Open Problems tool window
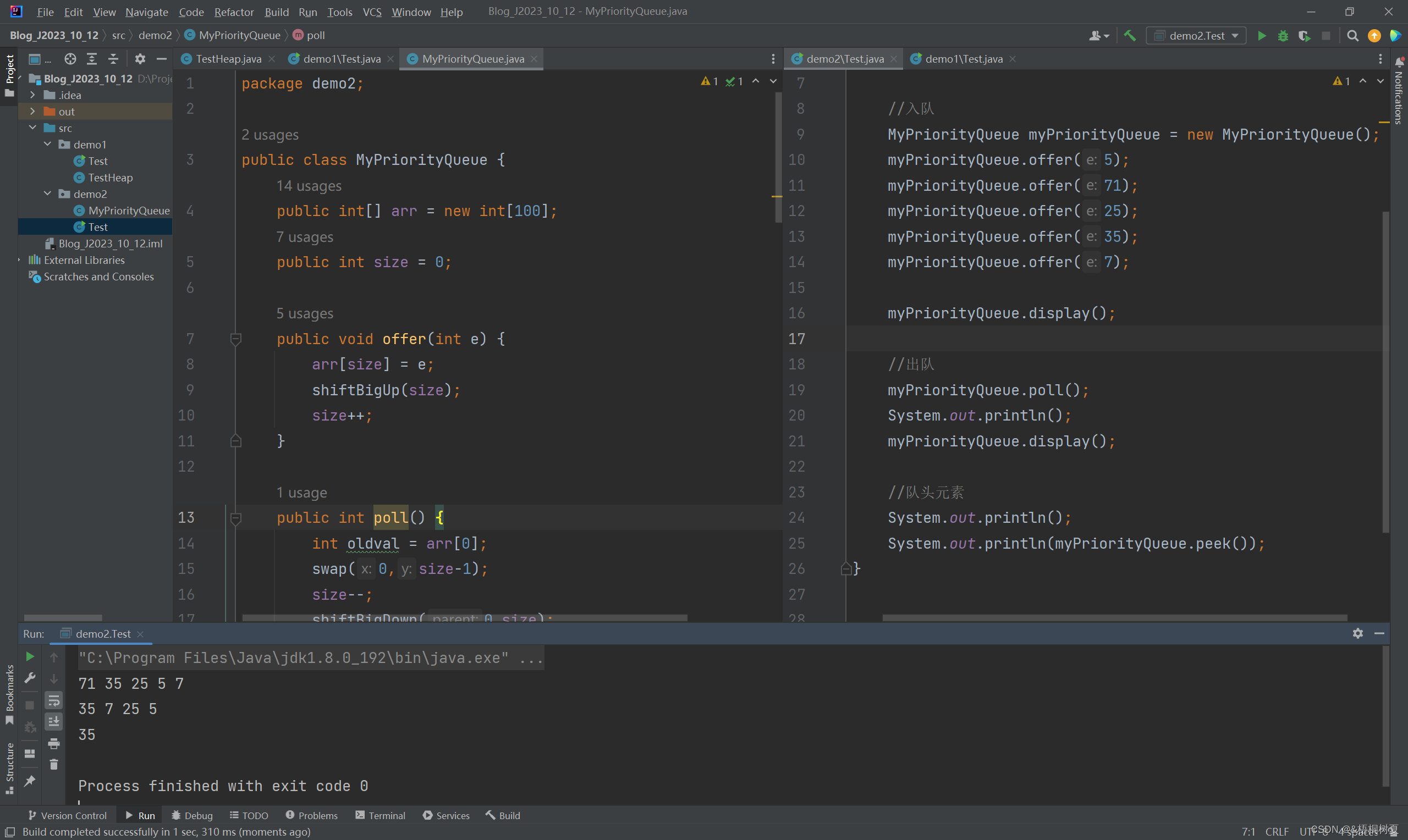 tap(311, 815)
